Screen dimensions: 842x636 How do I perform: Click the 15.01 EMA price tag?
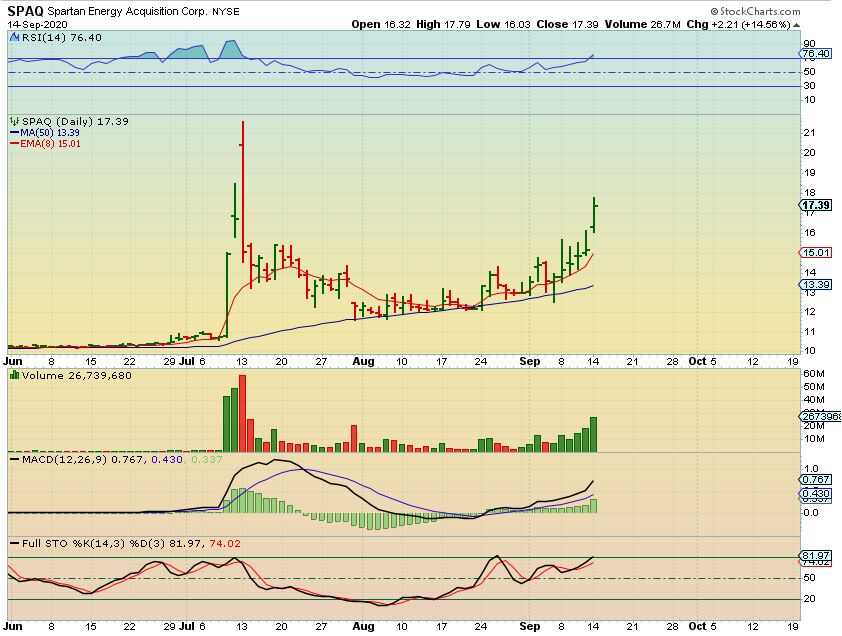click(816, 252)
